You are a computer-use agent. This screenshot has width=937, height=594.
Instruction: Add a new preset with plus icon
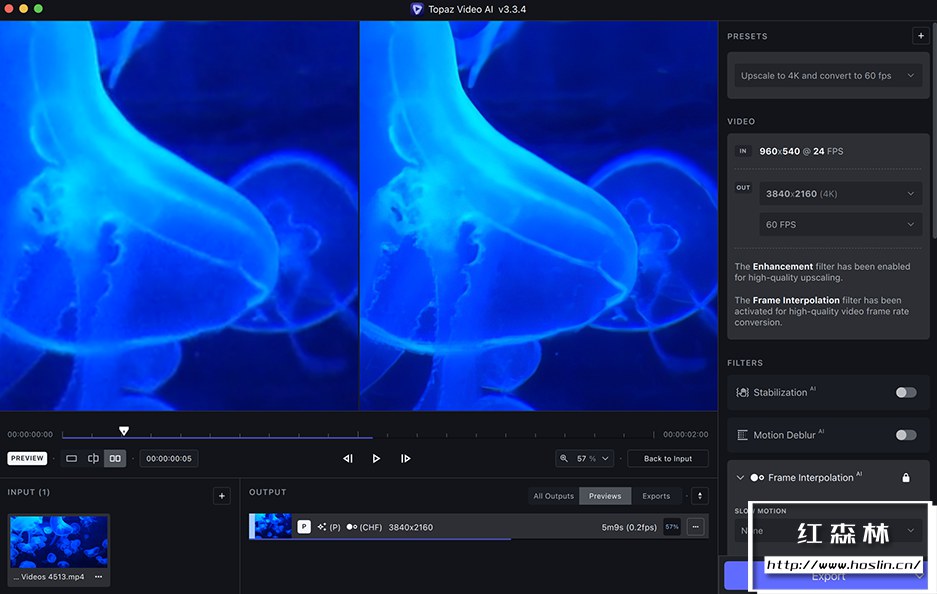click(920, 36)
